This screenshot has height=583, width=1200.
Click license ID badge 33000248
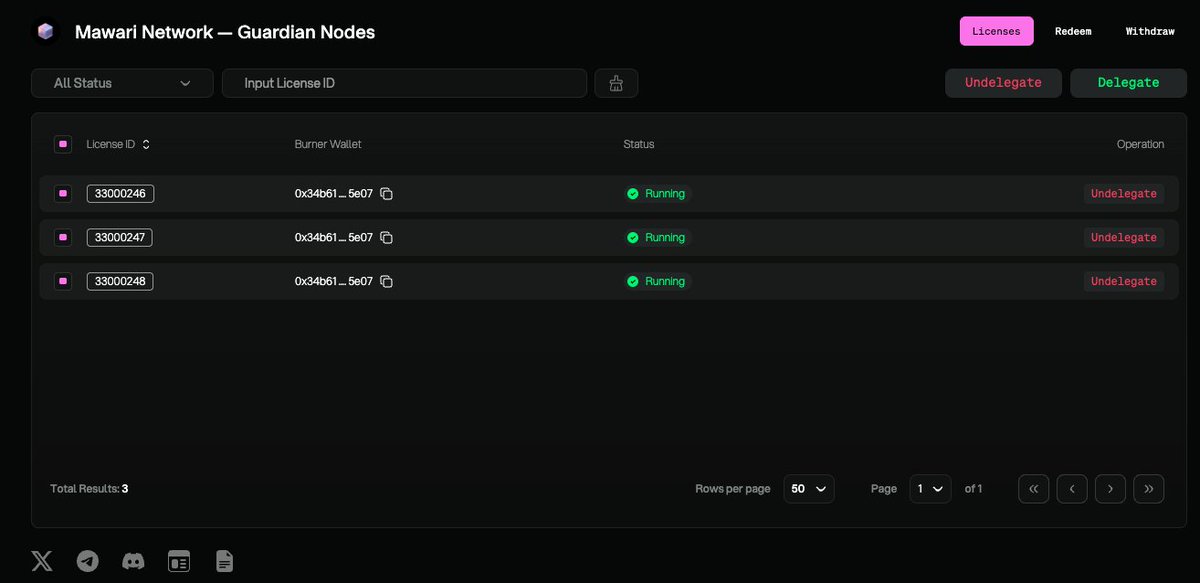click(120, 282)
